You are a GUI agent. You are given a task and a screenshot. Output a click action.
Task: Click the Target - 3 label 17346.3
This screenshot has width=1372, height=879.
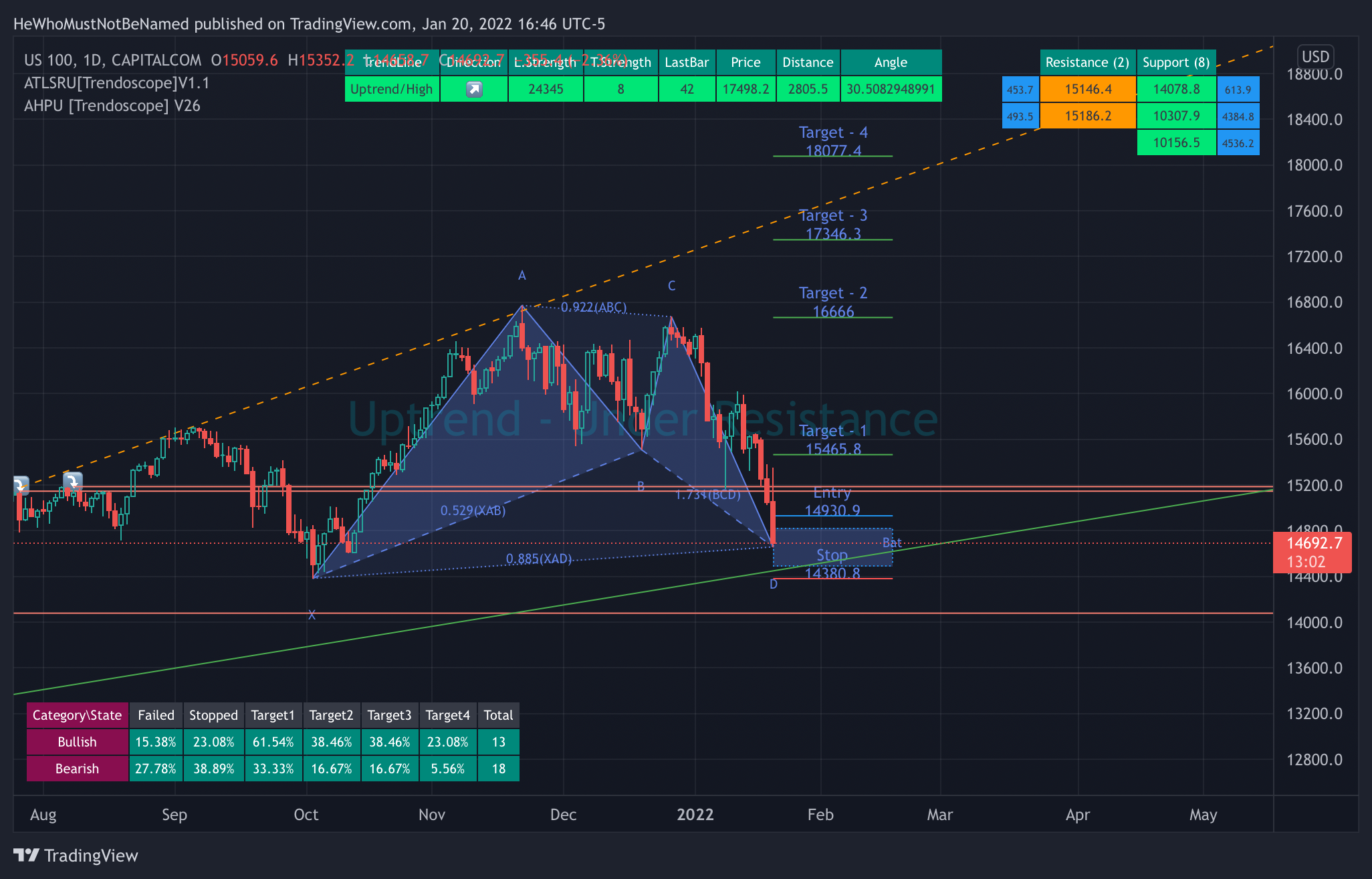coord(833,225)
